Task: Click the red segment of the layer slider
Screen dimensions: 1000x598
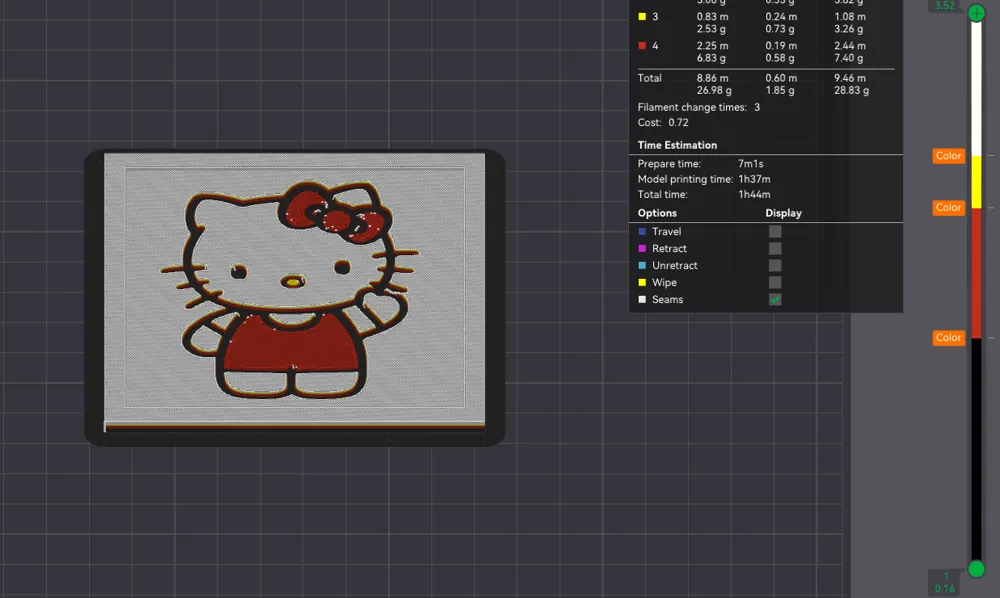Action: click(x=976, y=273)
